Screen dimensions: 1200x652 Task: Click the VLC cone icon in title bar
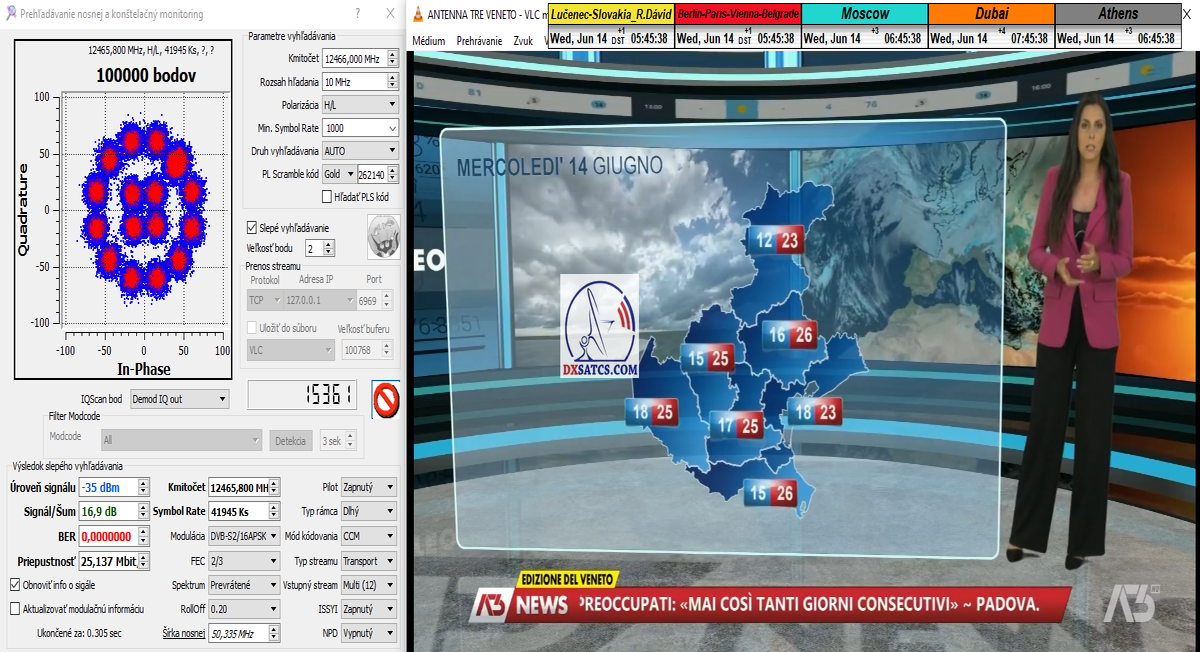pyautogui.click(x=417, y=15)
